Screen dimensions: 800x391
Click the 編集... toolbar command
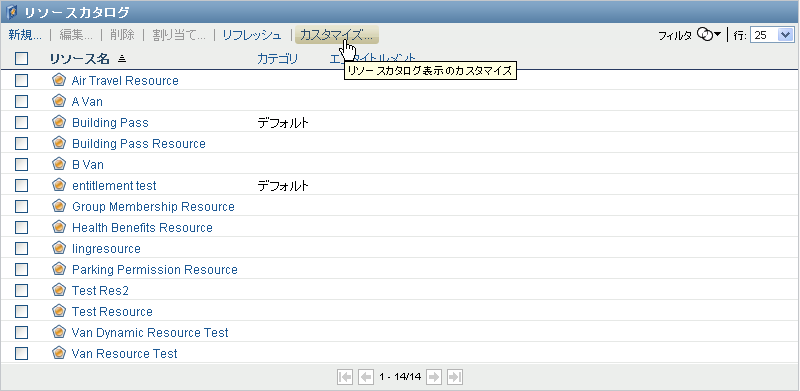tap(76, 35)
